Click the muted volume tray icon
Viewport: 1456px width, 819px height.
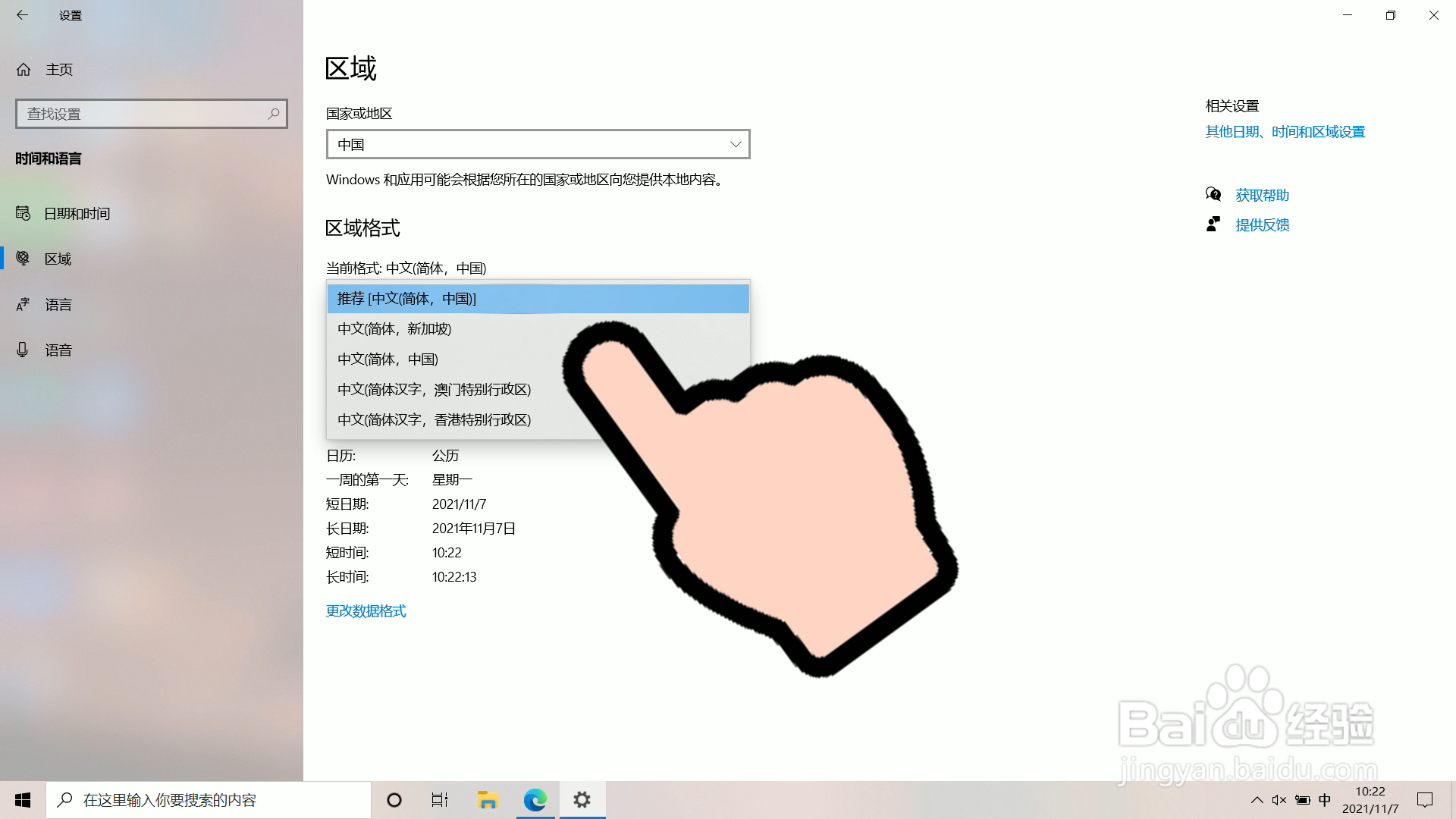pyautogui.click(x=1279, y=800)
